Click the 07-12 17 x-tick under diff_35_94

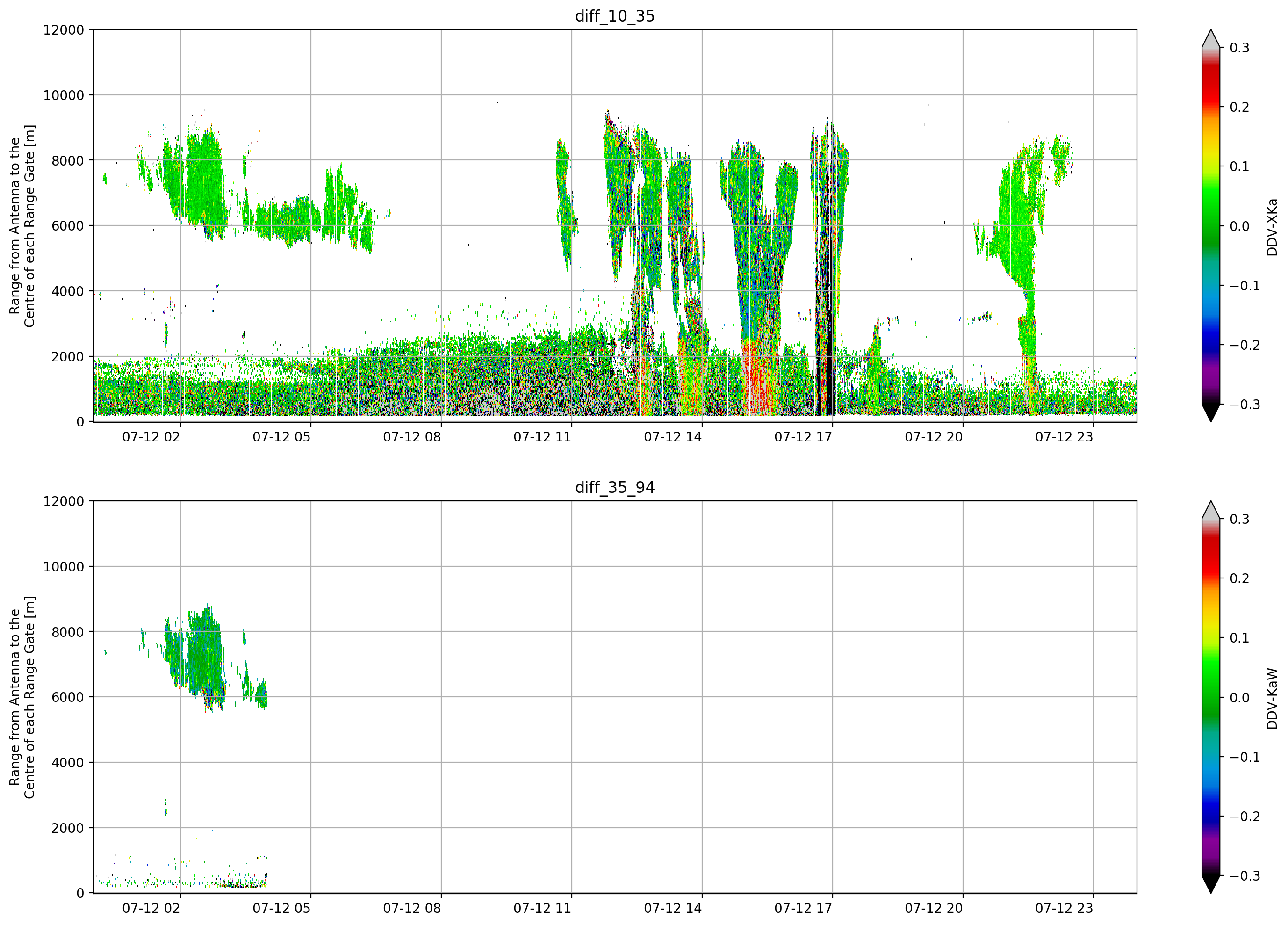(x=803, y=909)
